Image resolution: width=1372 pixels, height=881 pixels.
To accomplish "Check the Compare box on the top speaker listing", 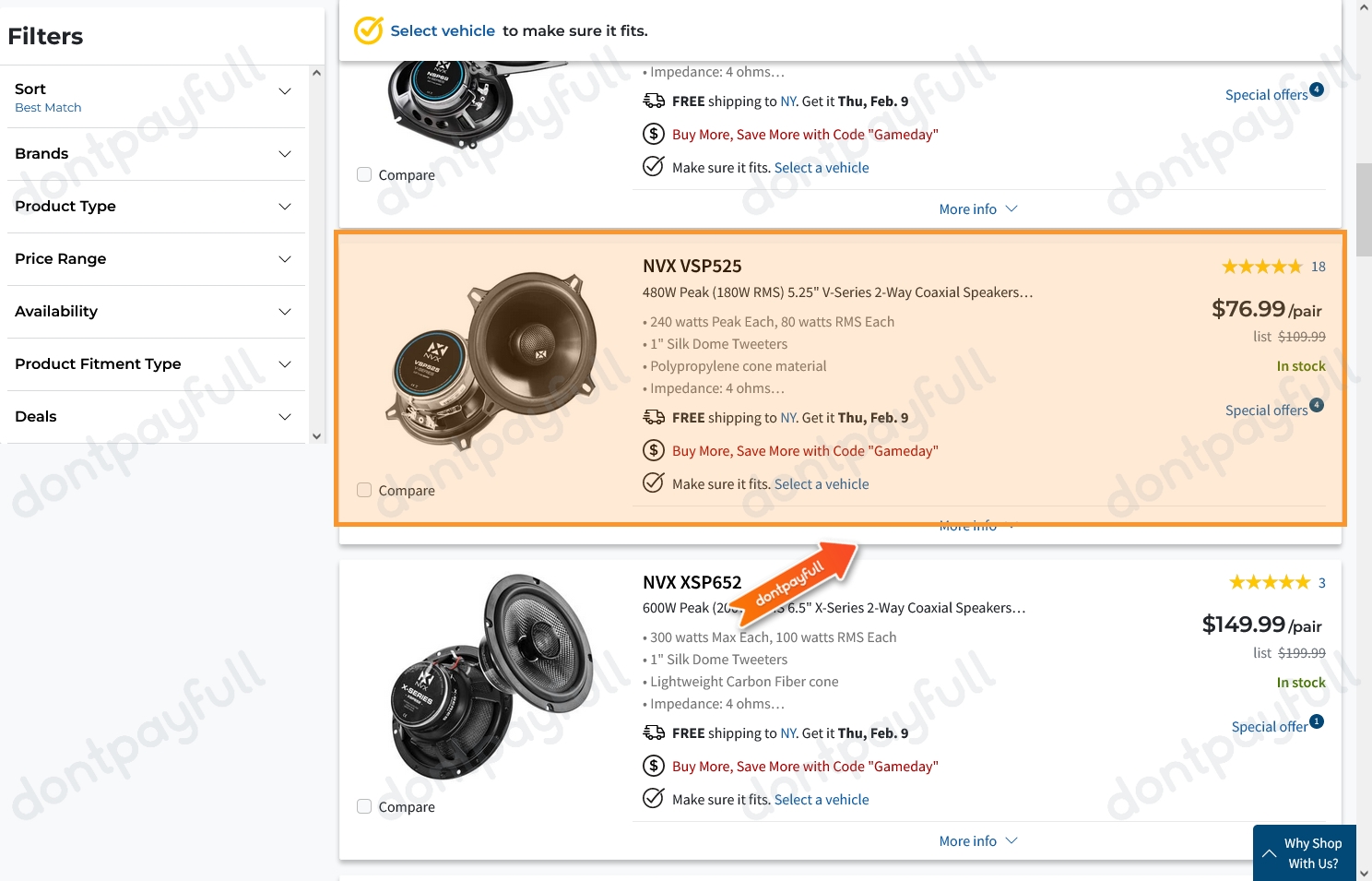I will coord(364,173).
